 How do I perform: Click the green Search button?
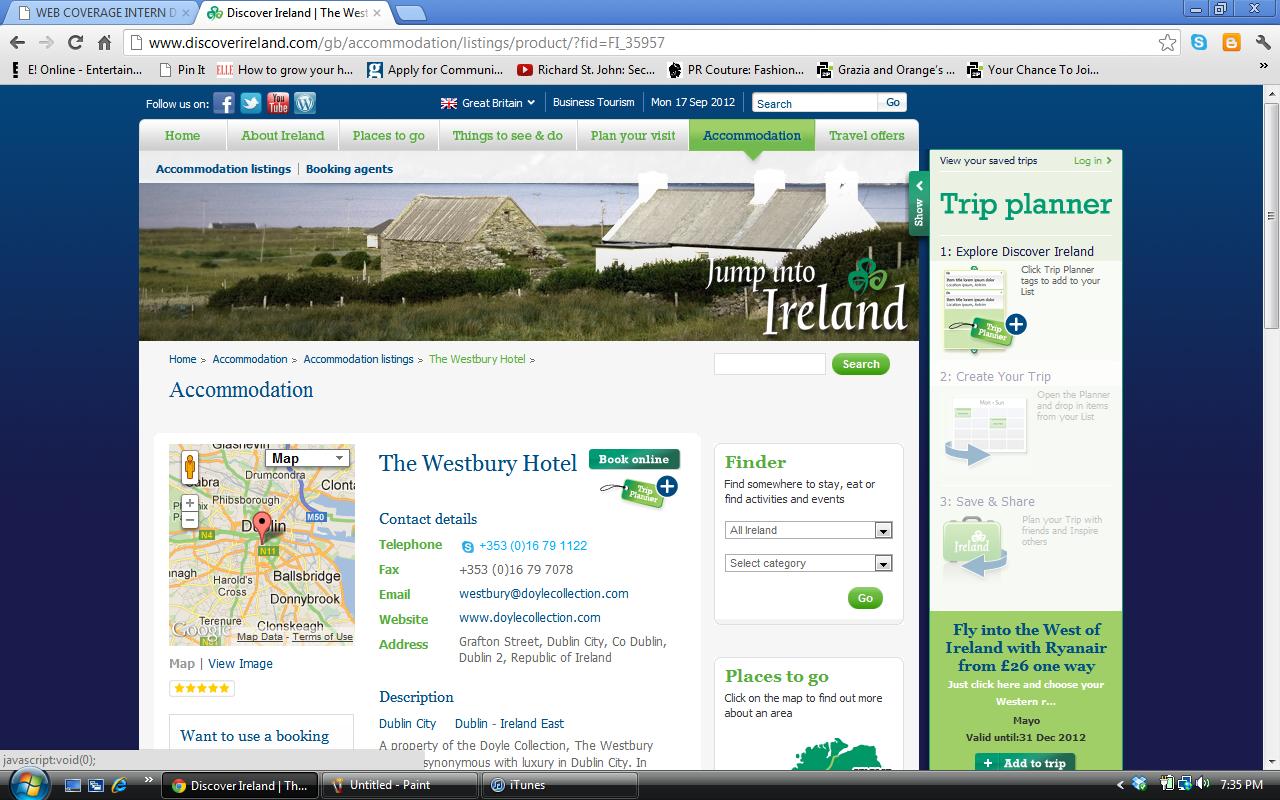pos(861,364)
